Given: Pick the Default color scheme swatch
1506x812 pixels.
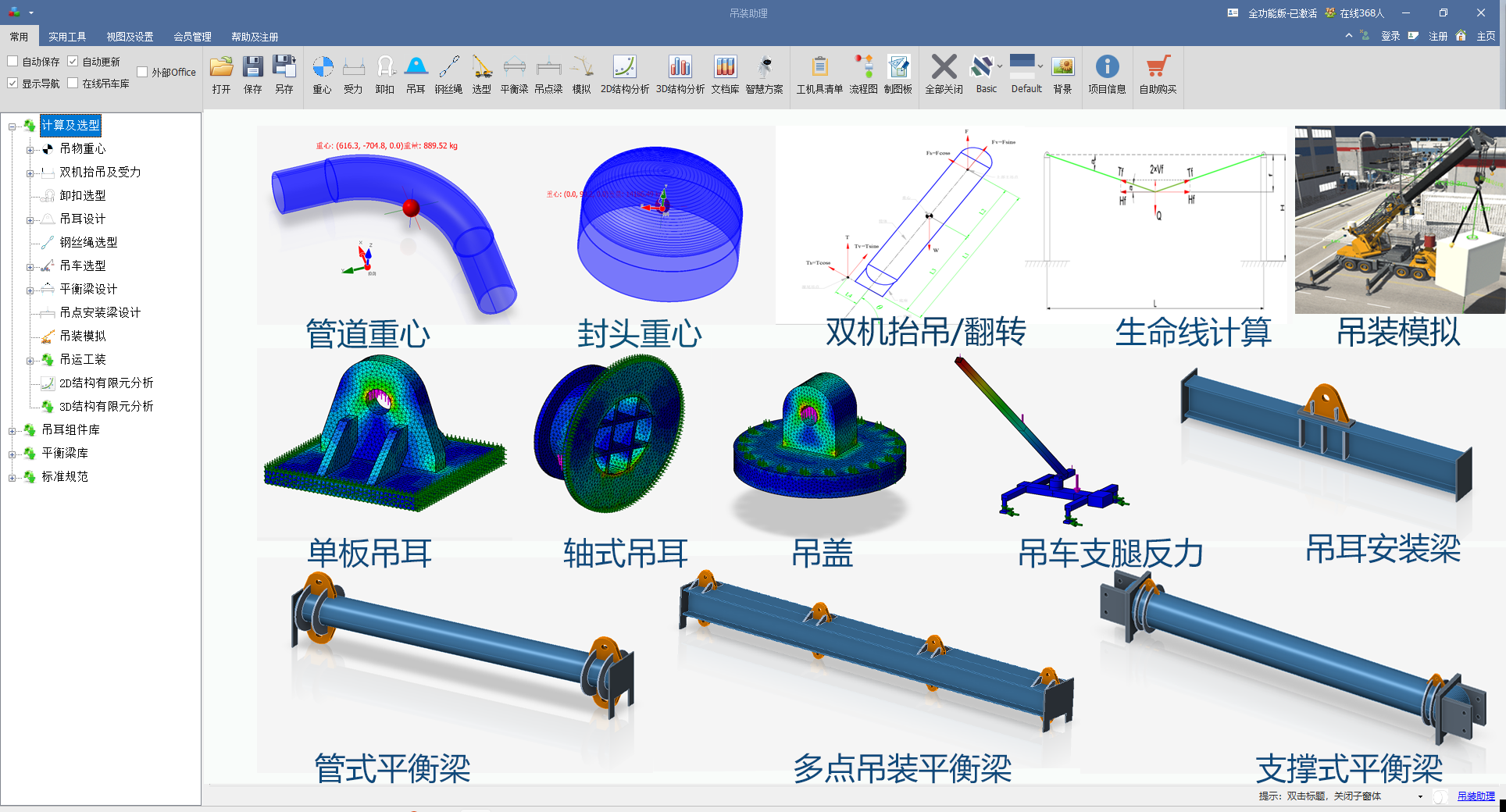Looking at the screenshot, I should [1022, 66].
